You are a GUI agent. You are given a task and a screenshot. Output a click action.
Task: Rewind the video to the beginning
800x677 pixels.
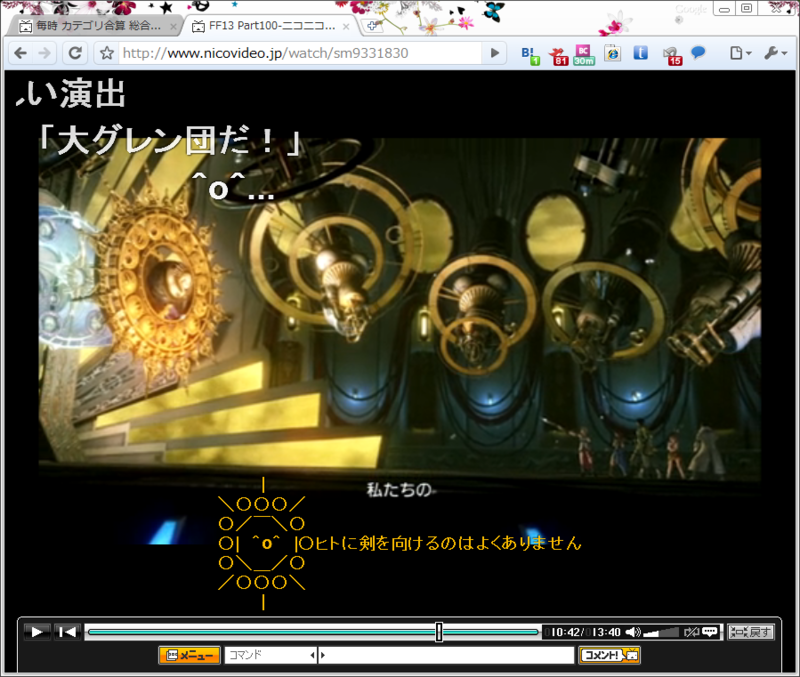(x=67, y=632)
